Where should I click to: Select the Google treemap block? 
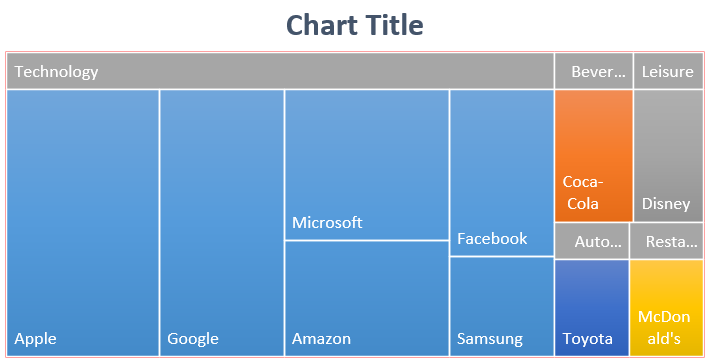coord(222,223)
